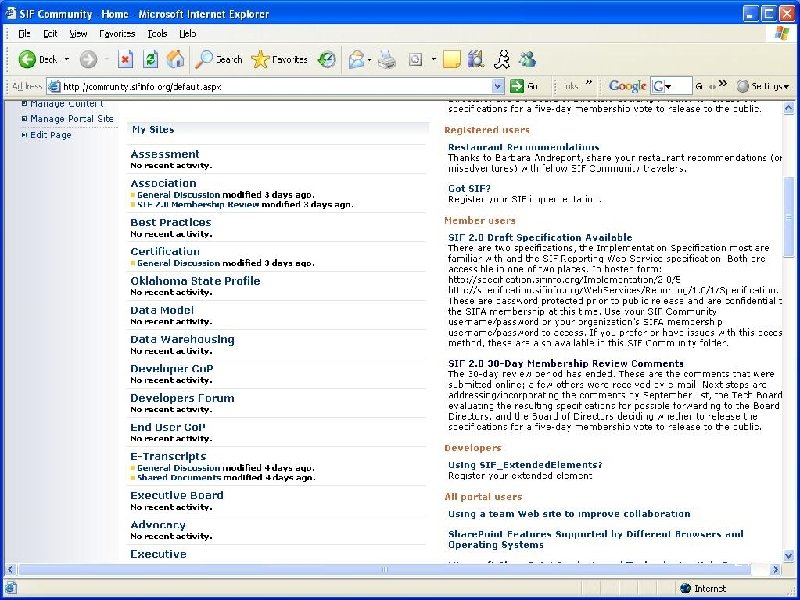The height and width of the screenshot is (600, 800).
Task: Click the vertical scrollbar down arrow
Action: click(788, 556)
